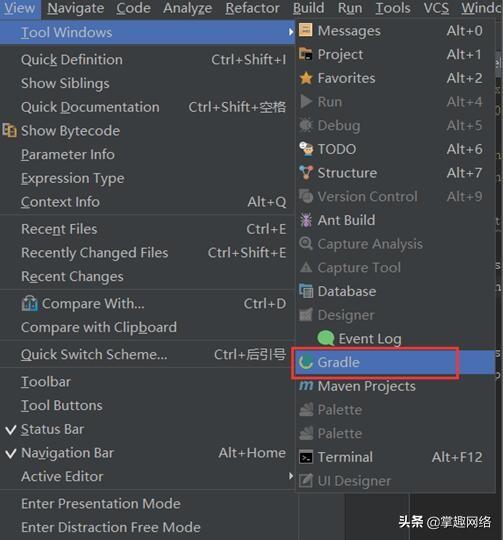The height and width of the screenshot is (540, 503).
Task: Open Structure via its icon
Action: (x=306, y=173)
